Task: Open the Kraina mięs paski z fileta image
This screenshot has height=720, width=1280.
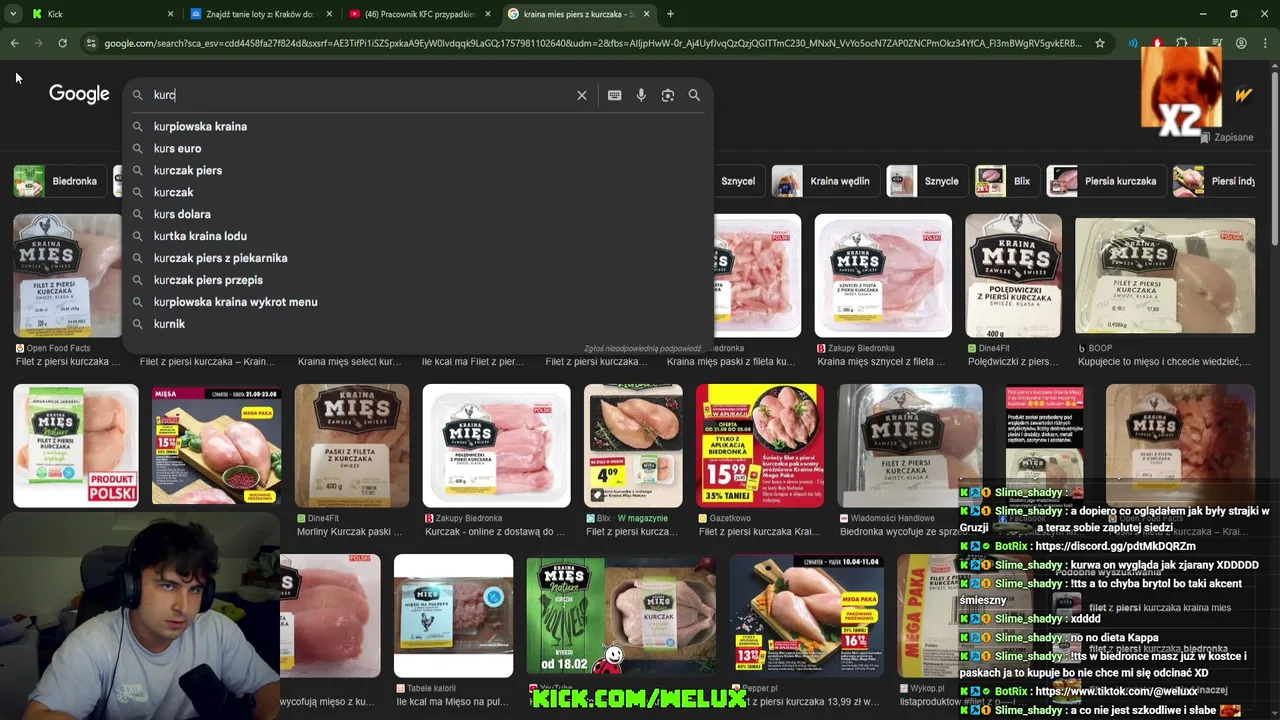Action: tap(758, 275)
